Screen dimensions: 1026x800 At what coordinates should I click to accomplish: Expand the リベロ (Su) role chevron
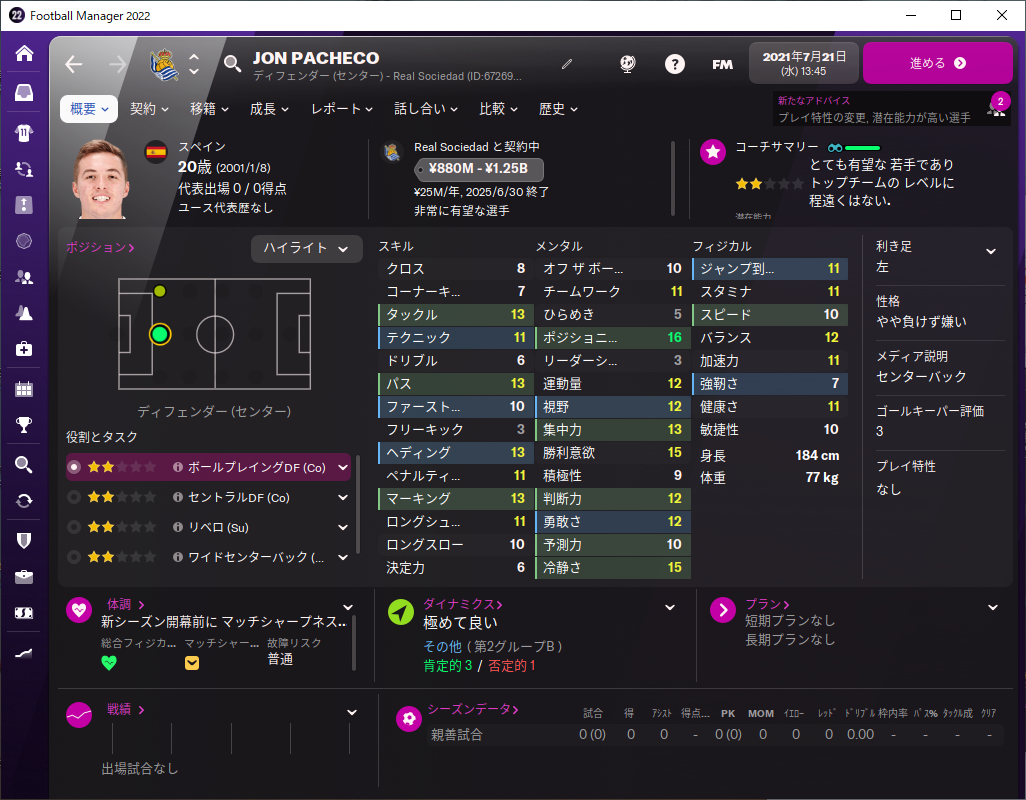tap(343, 527)
